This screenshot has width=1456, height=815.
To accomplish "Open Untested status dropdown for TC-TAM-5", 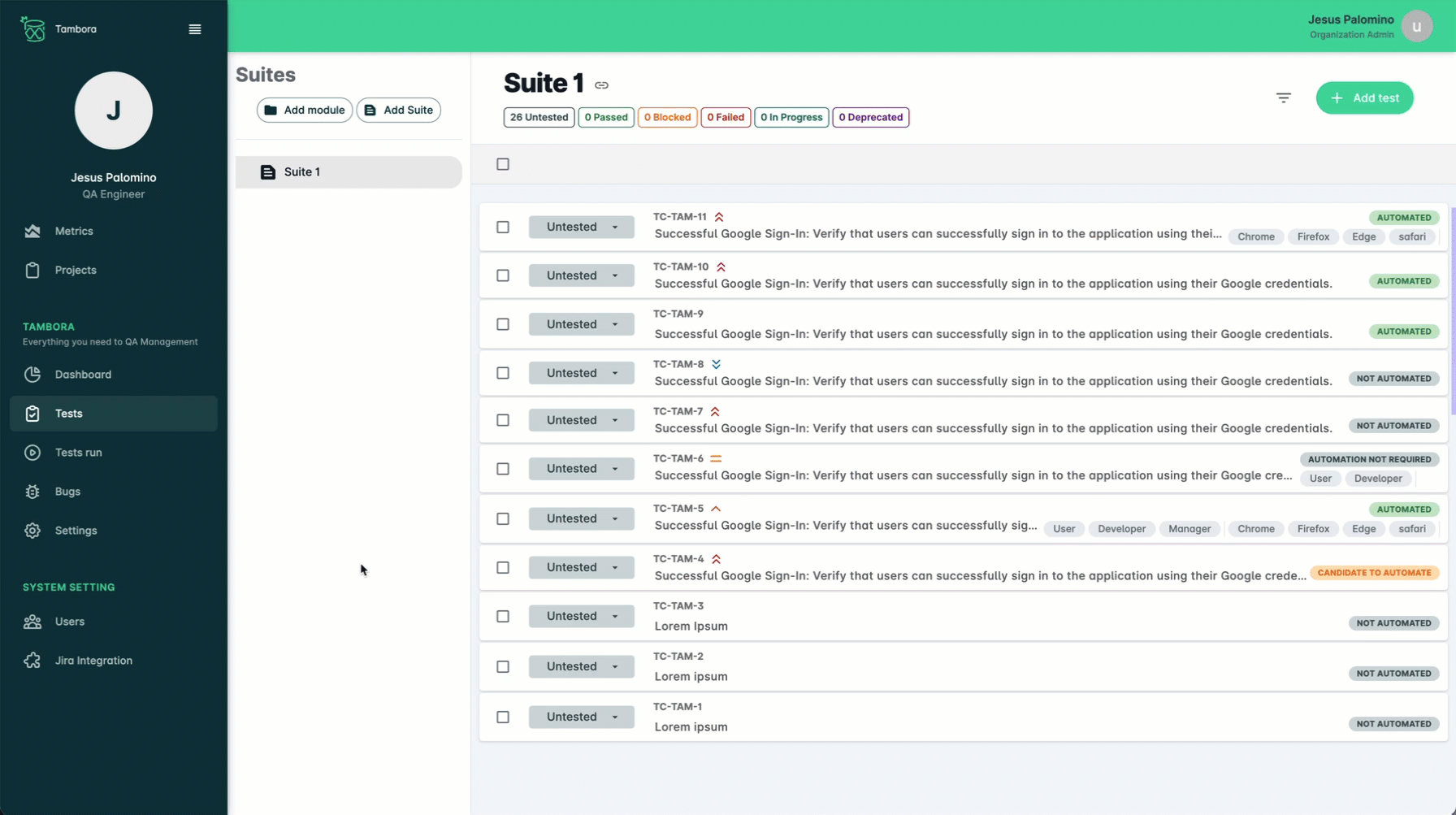I will pos(582,518).
